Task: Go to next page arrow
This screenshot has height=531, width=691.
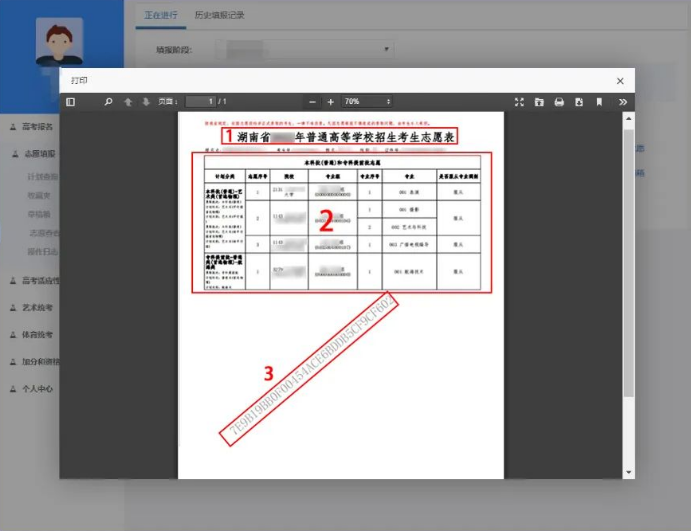Action: [x=146, y=102]
